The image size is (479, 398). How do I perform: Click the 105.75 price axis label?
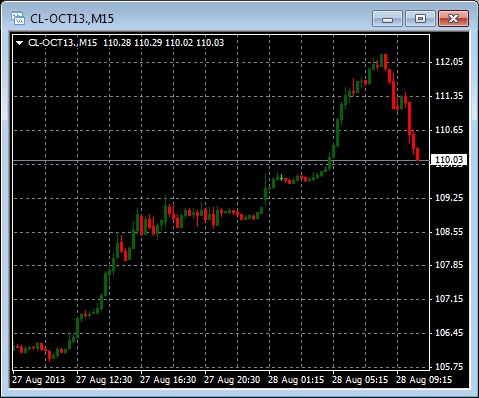coord(449,367)
